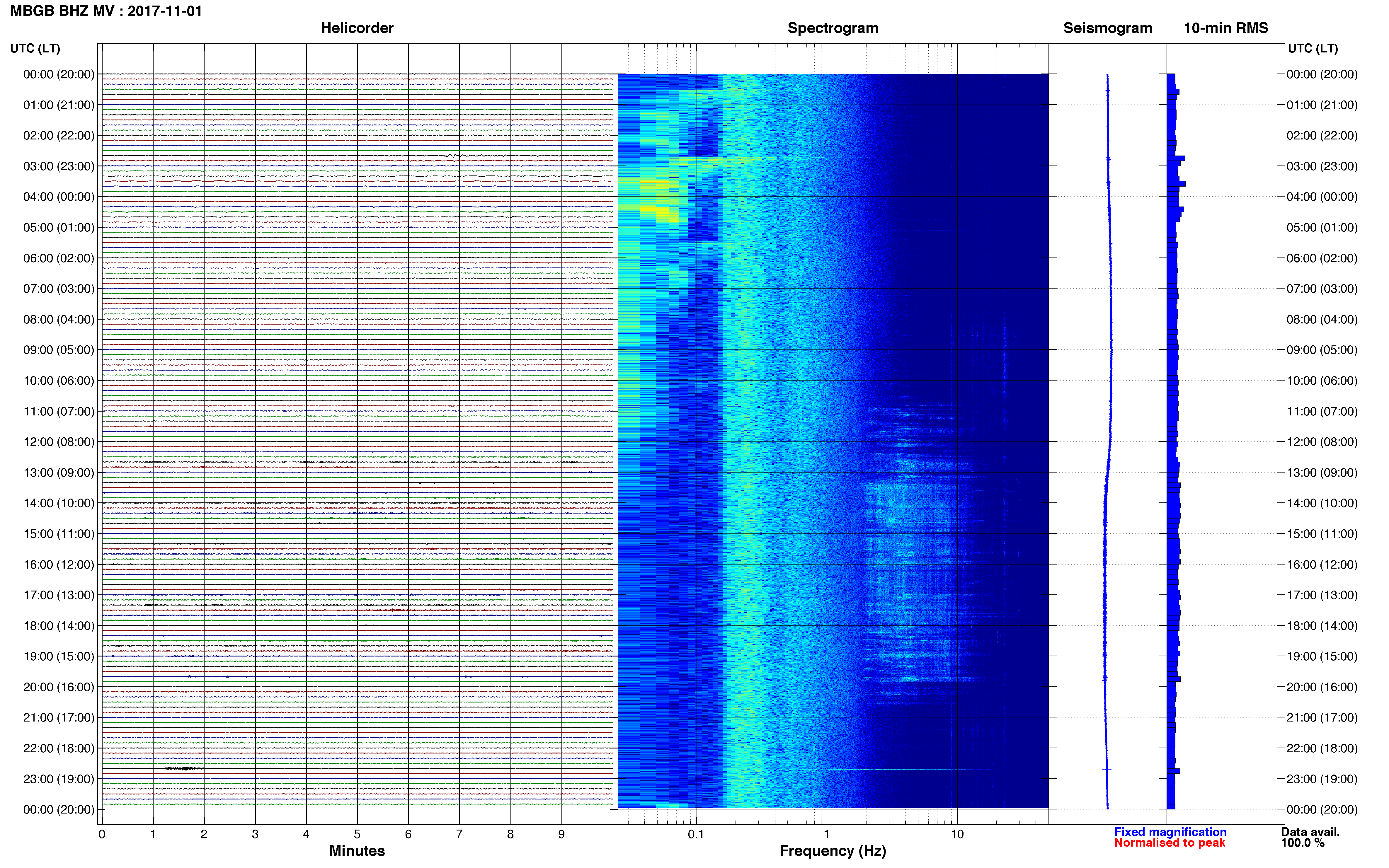This screenshot has height=868, width=1389.
Task: Click the right-axis time label 16:00 (12:00)
Action: [1322, 565]
